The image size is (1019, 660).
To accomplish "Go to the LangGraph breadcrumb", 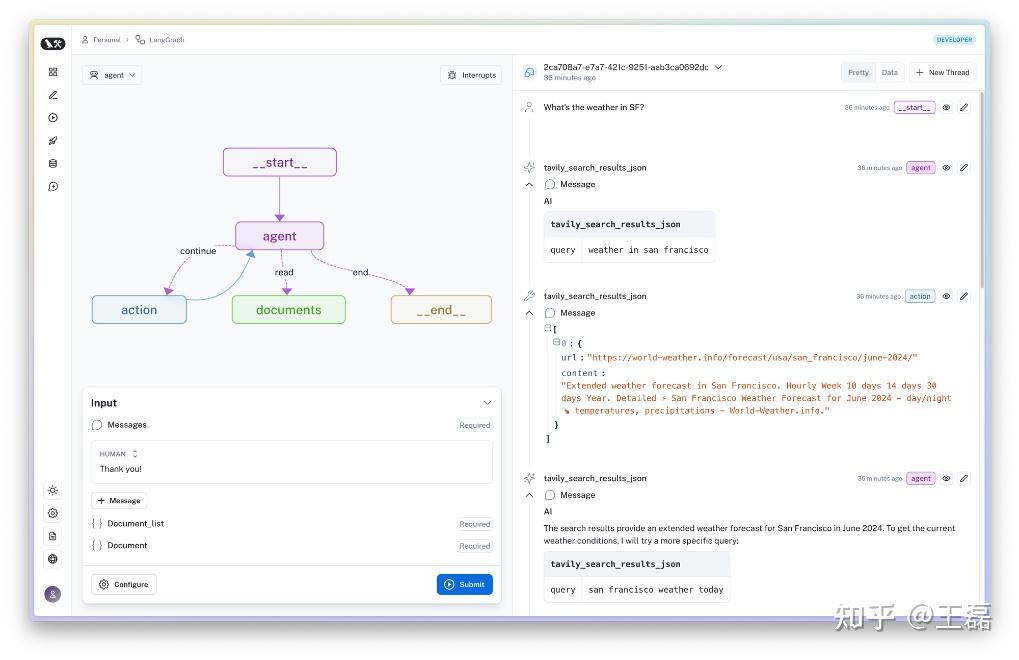I will 160,40.
